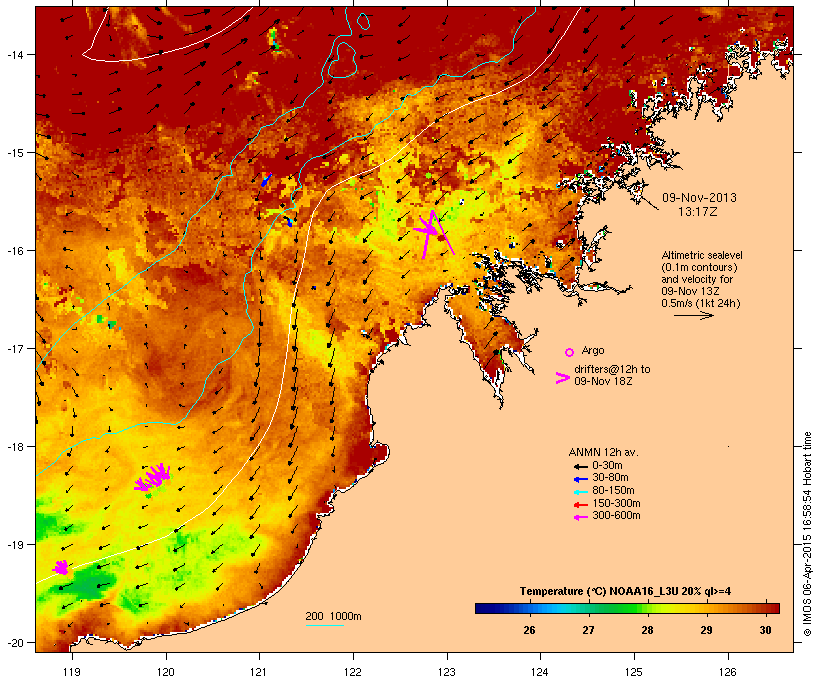Click the magenta drifter cluster near 120E 18S
This screenshot has width=820, height=680.
(153, 478)
